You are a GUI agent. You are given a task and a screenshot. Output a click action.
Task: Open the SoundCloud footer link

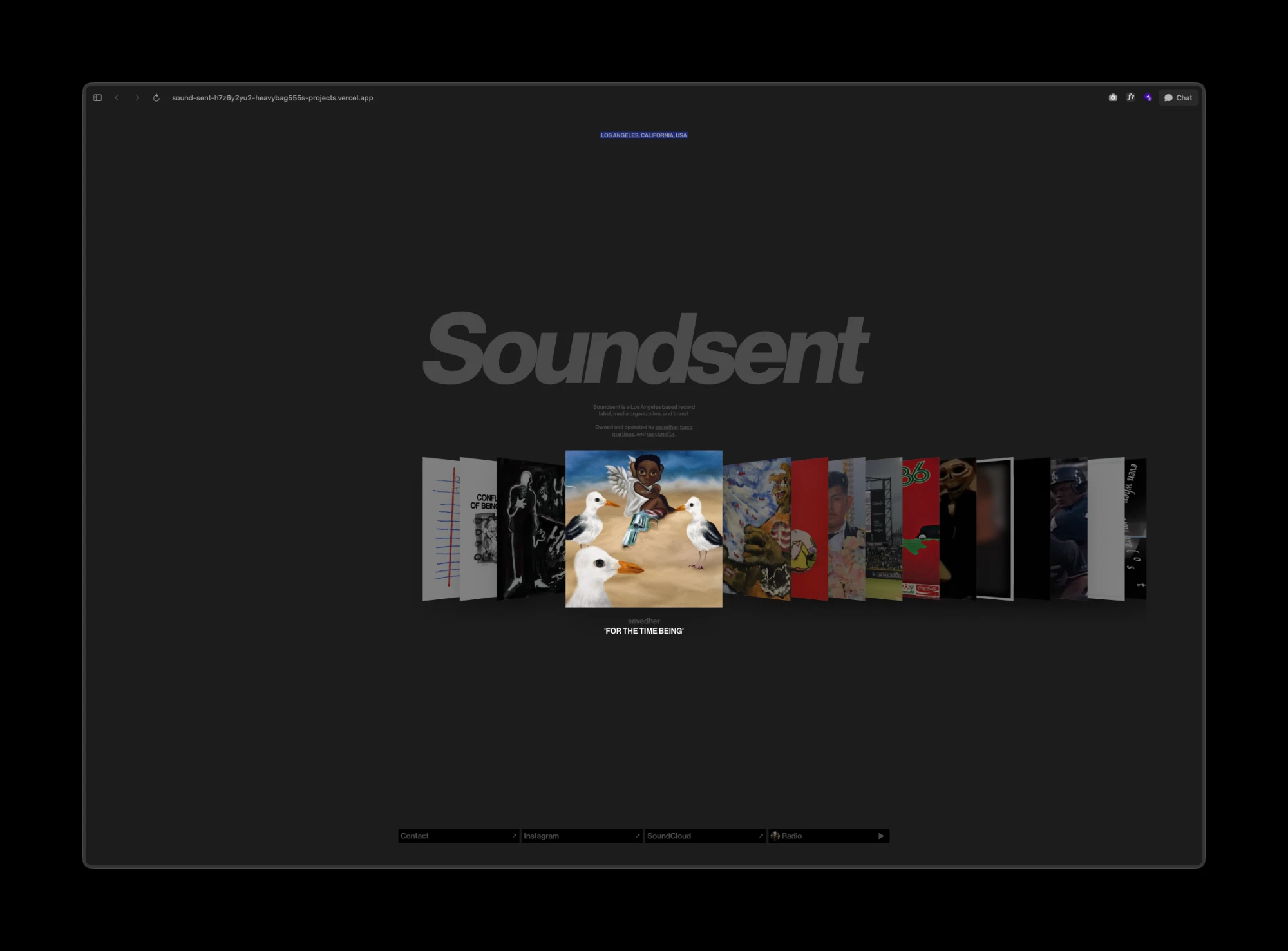pos(705,836)
